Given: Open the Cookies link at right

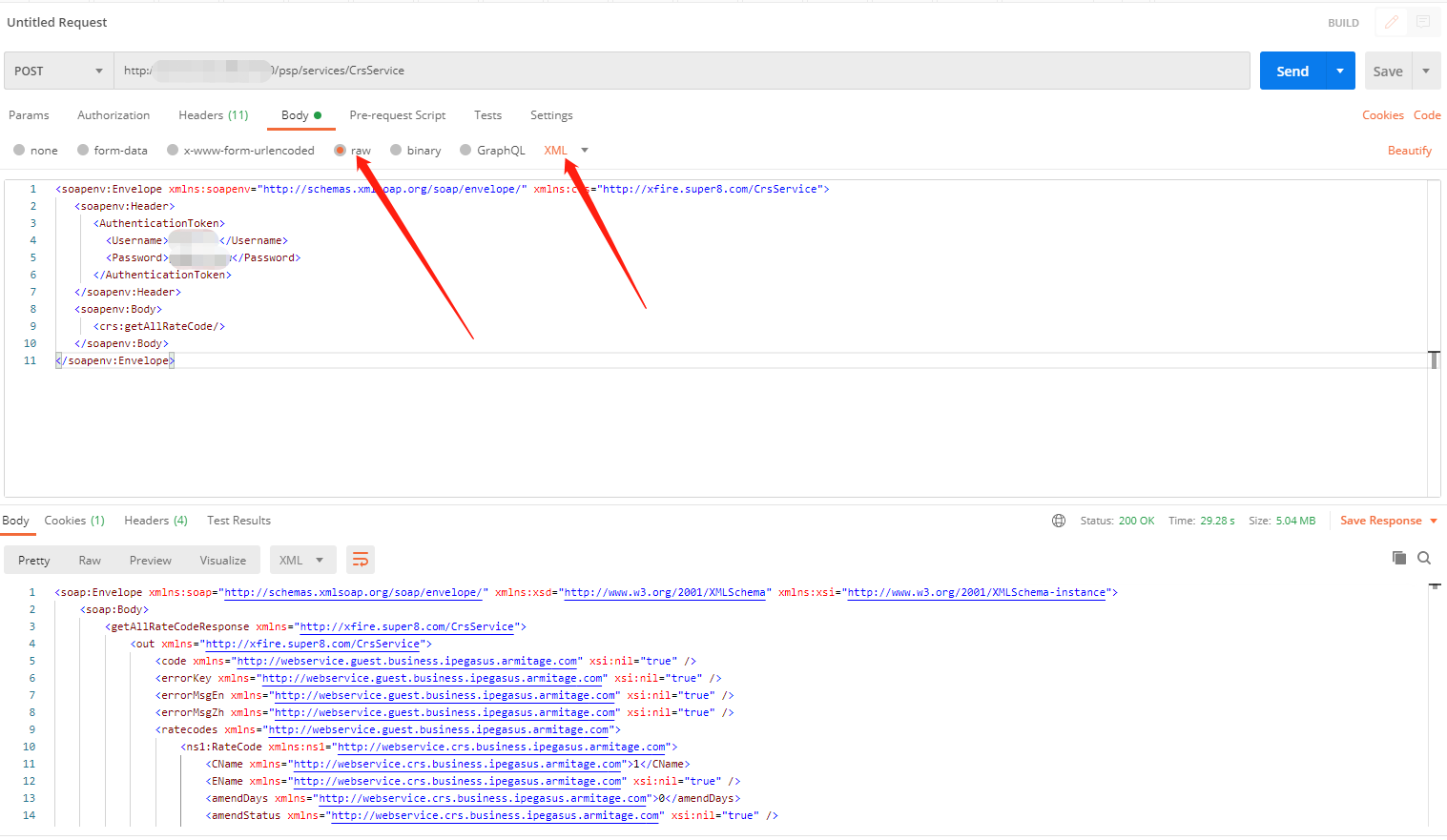Looking at the screenshot, I should 1382,115.
